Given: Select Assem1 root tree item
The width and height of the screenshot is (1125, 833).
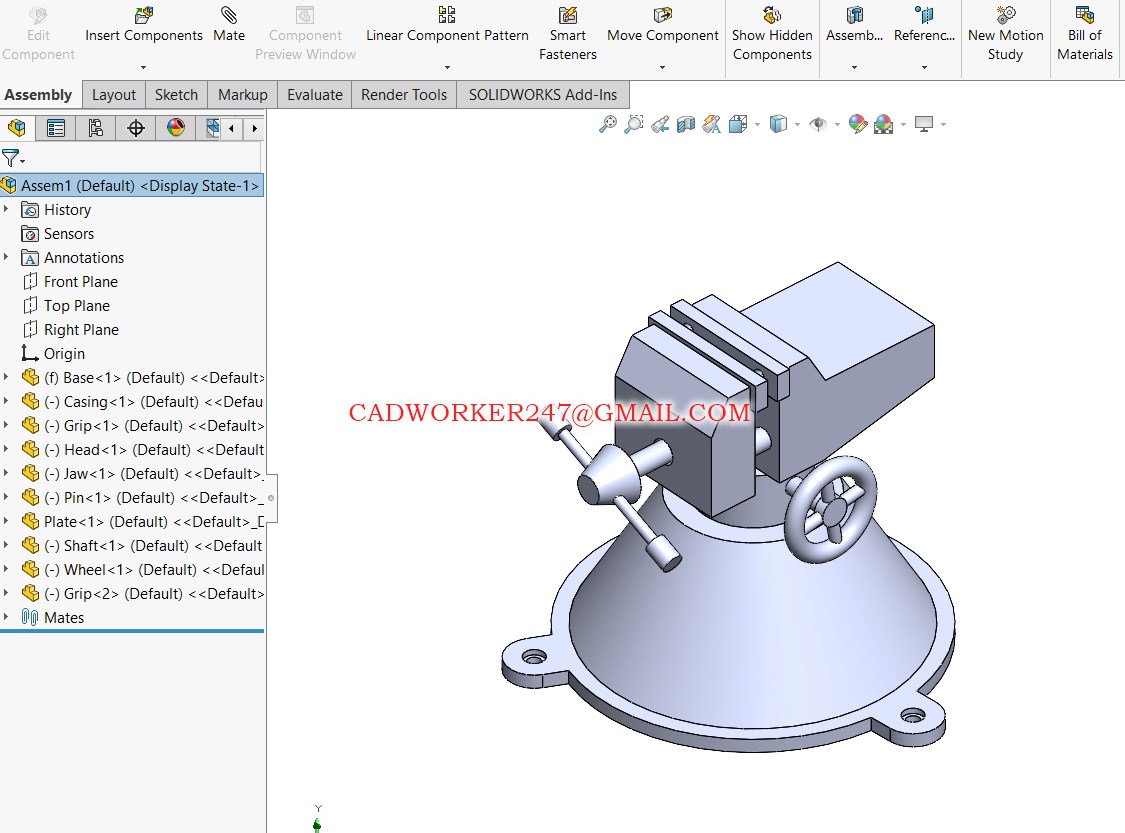Looking at the screenshot, I should 132,185.
